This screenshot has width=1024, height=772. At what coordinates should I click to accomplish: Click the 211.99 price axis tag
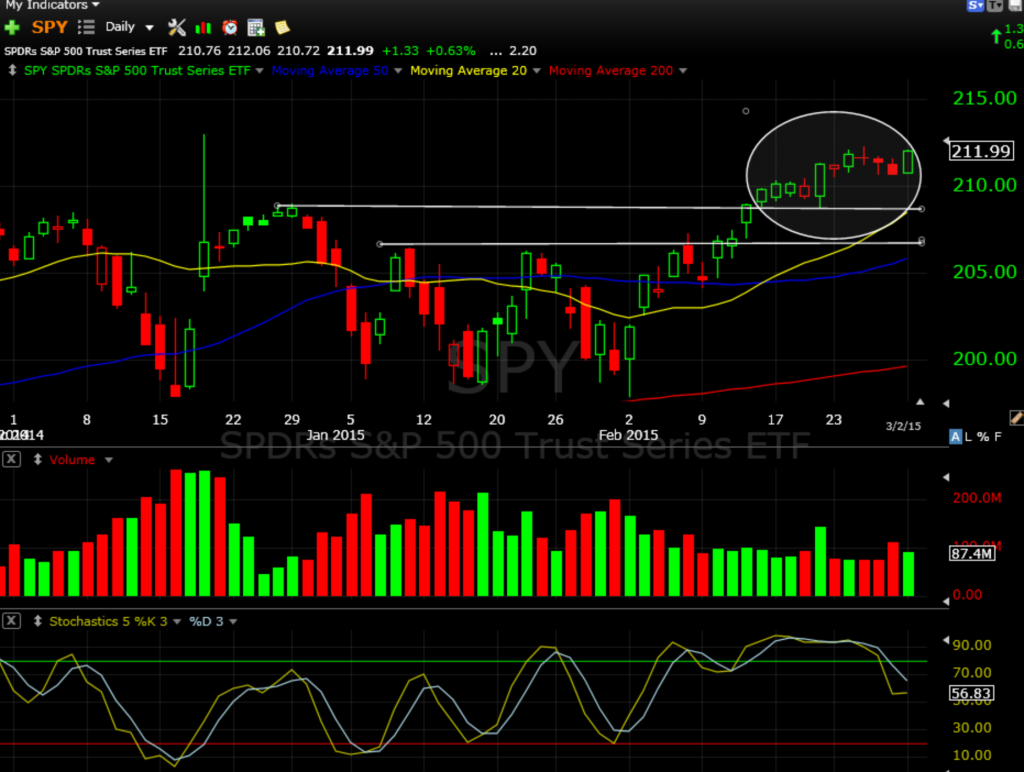tap(981, 151)
